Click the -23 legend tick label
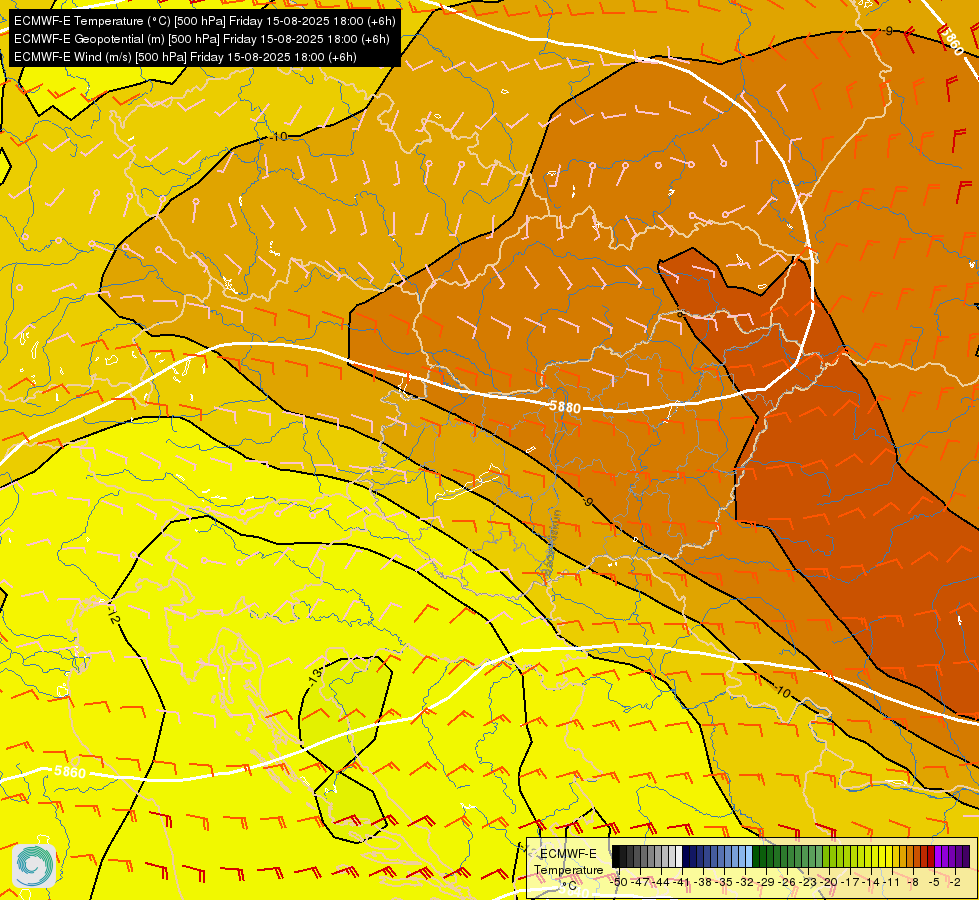Screen dimensions: 979x900 pyautogui.click(x=809, y=882)
